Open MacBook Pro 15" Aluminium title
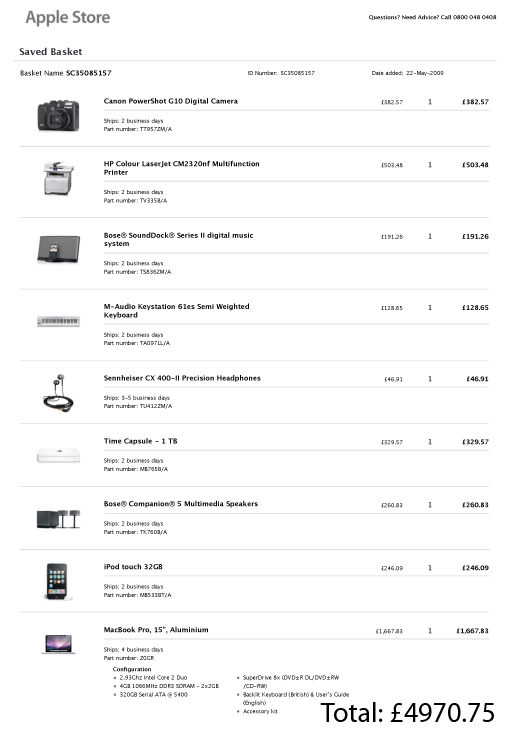The height and width of the screenshot is (741, 523). click(x=156, y=629)
